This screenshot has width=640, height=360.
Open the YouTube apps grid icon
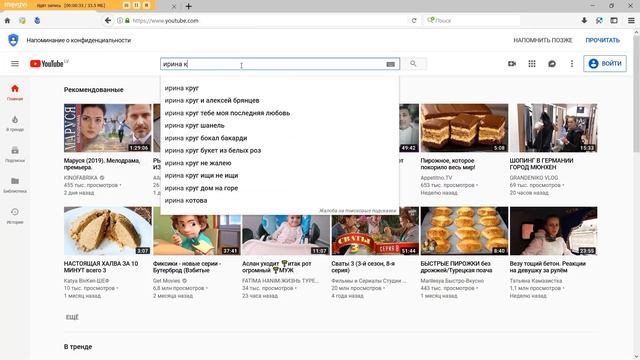(532, 64)
